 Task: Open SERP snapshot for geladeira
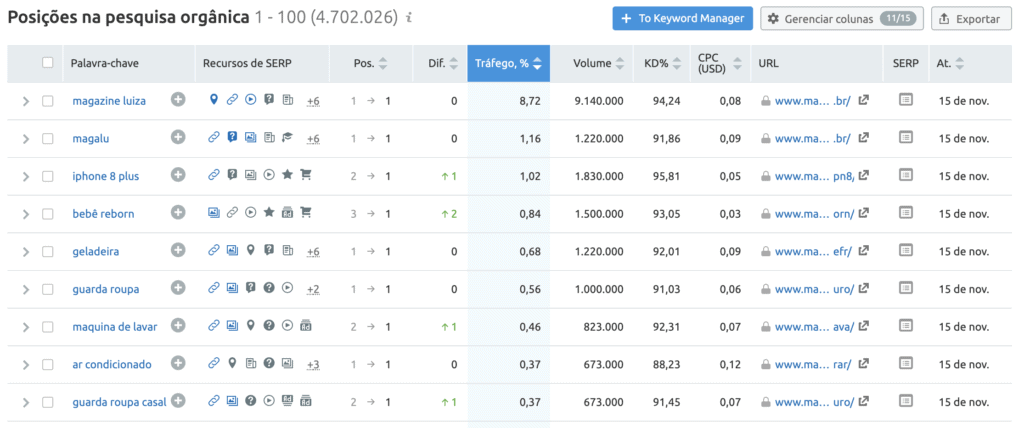click(x=906, y=250)
